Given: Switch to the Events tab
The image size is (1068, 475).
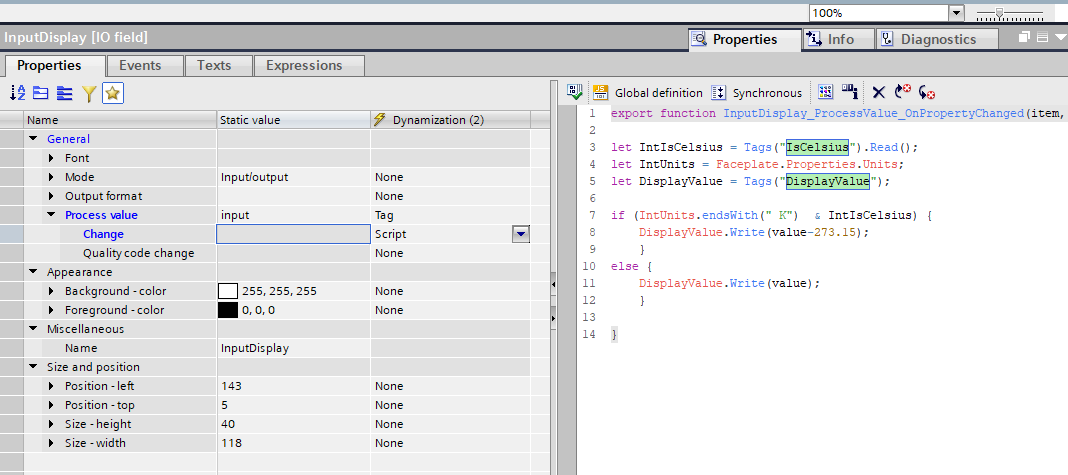Looking at the screenshot, I should (140, 66).
